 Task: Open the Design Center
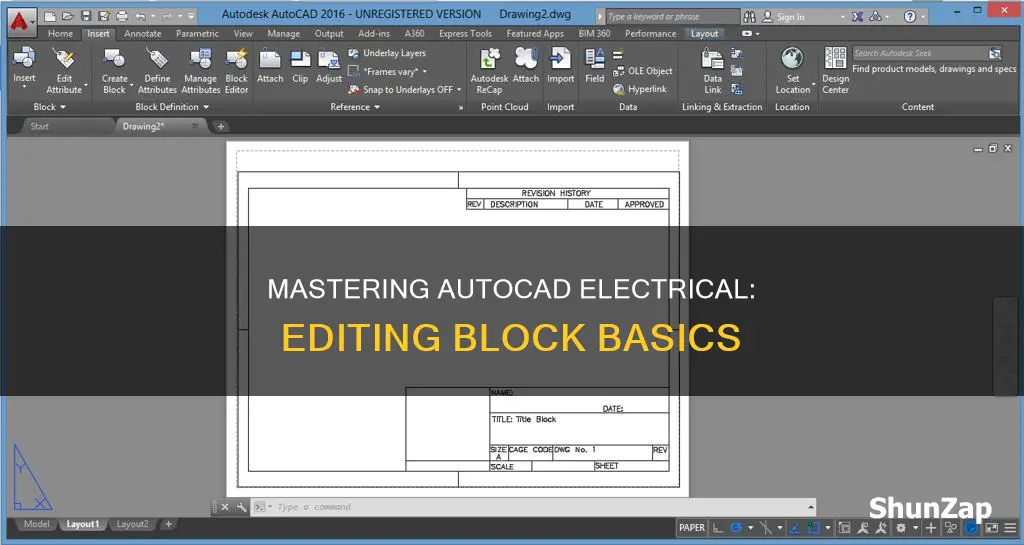[835, 70]
